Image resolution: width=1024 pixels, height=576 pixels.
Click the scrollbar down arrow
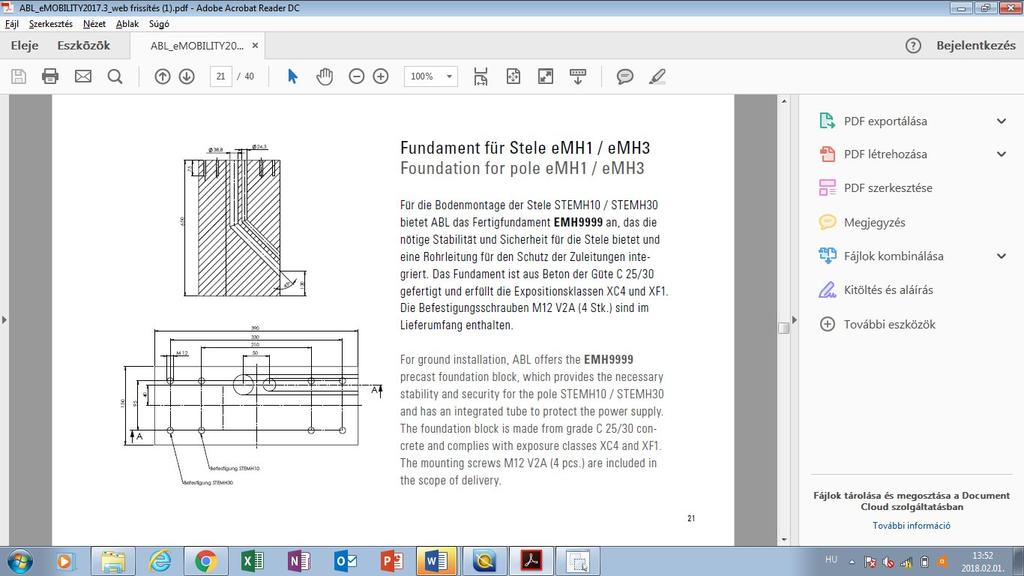click(784, 539)
